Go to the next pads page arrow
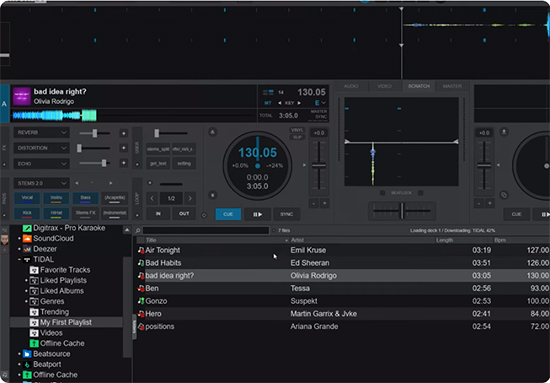 (x=111, y=183)
